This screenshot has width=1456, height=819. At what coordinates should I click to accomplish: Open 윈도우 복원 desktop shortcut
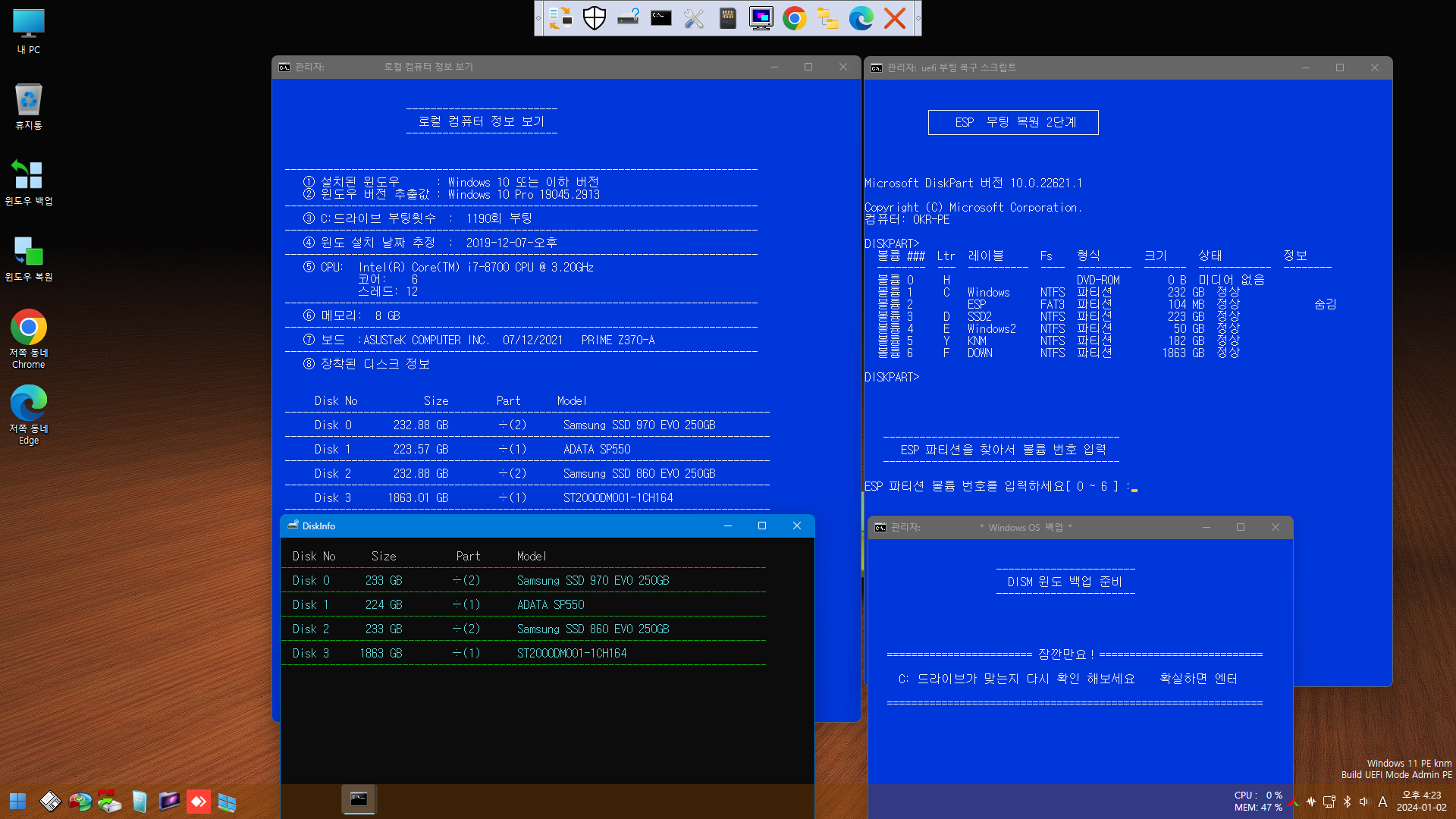click(29, 259)
